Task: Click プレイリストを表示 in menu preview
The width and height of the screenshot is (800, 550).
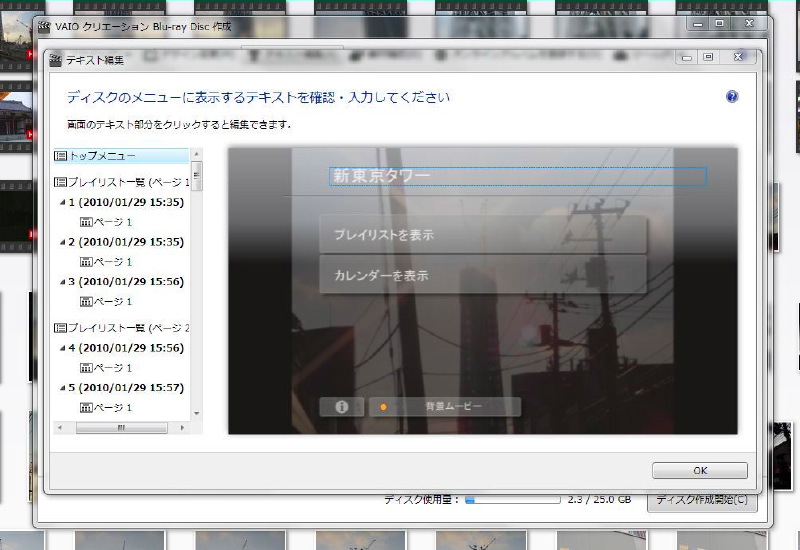Action: (x=483, y=235)
